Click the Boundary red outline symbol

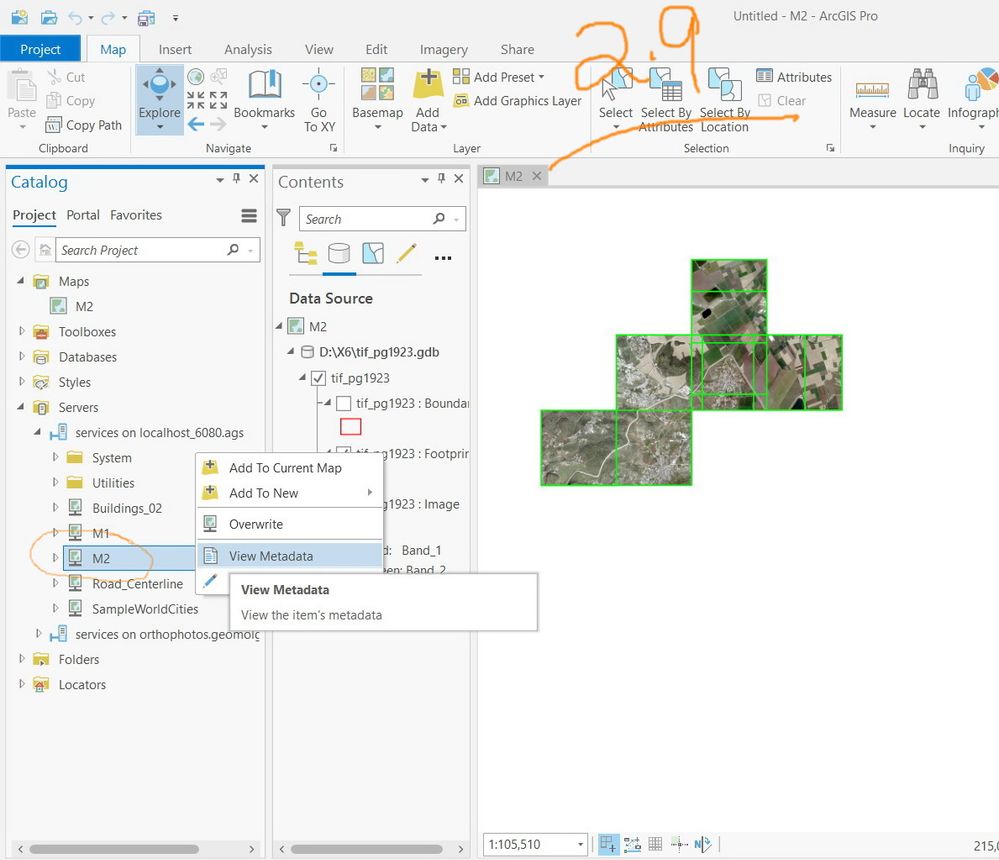pyautogui.click(x=350, y=426)
